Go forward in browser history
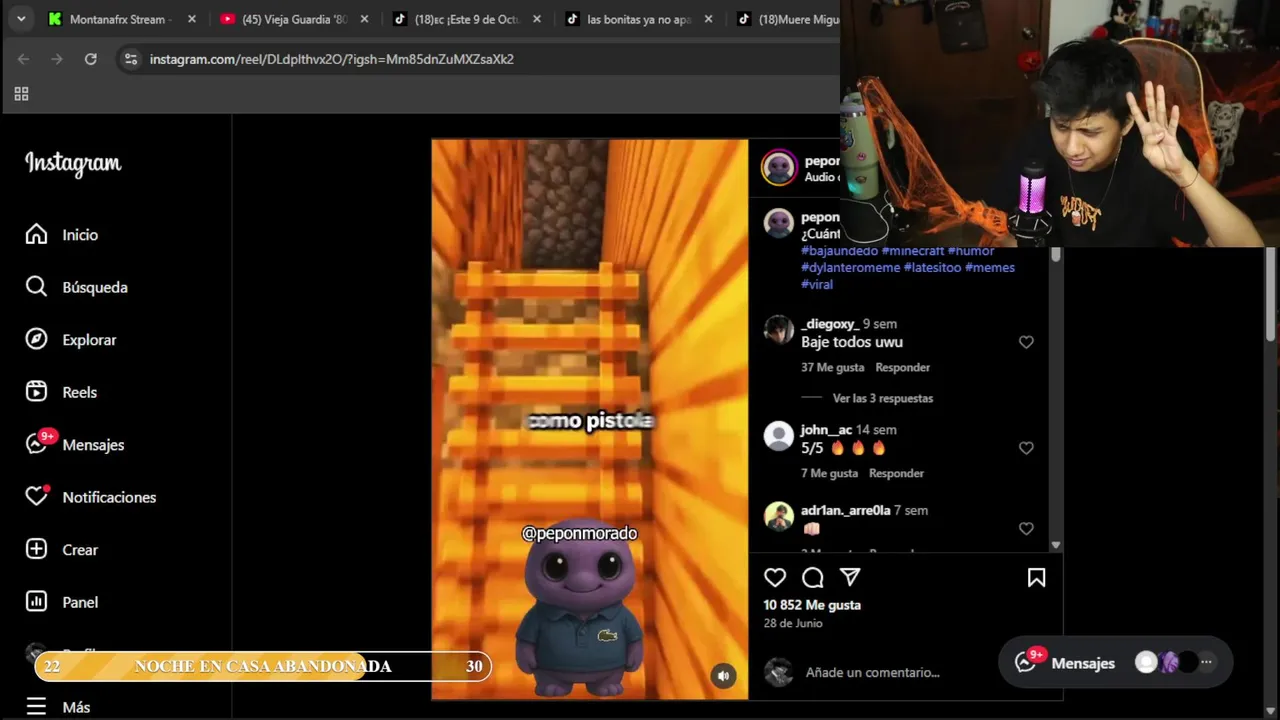1280x720 pixels. 57,59
